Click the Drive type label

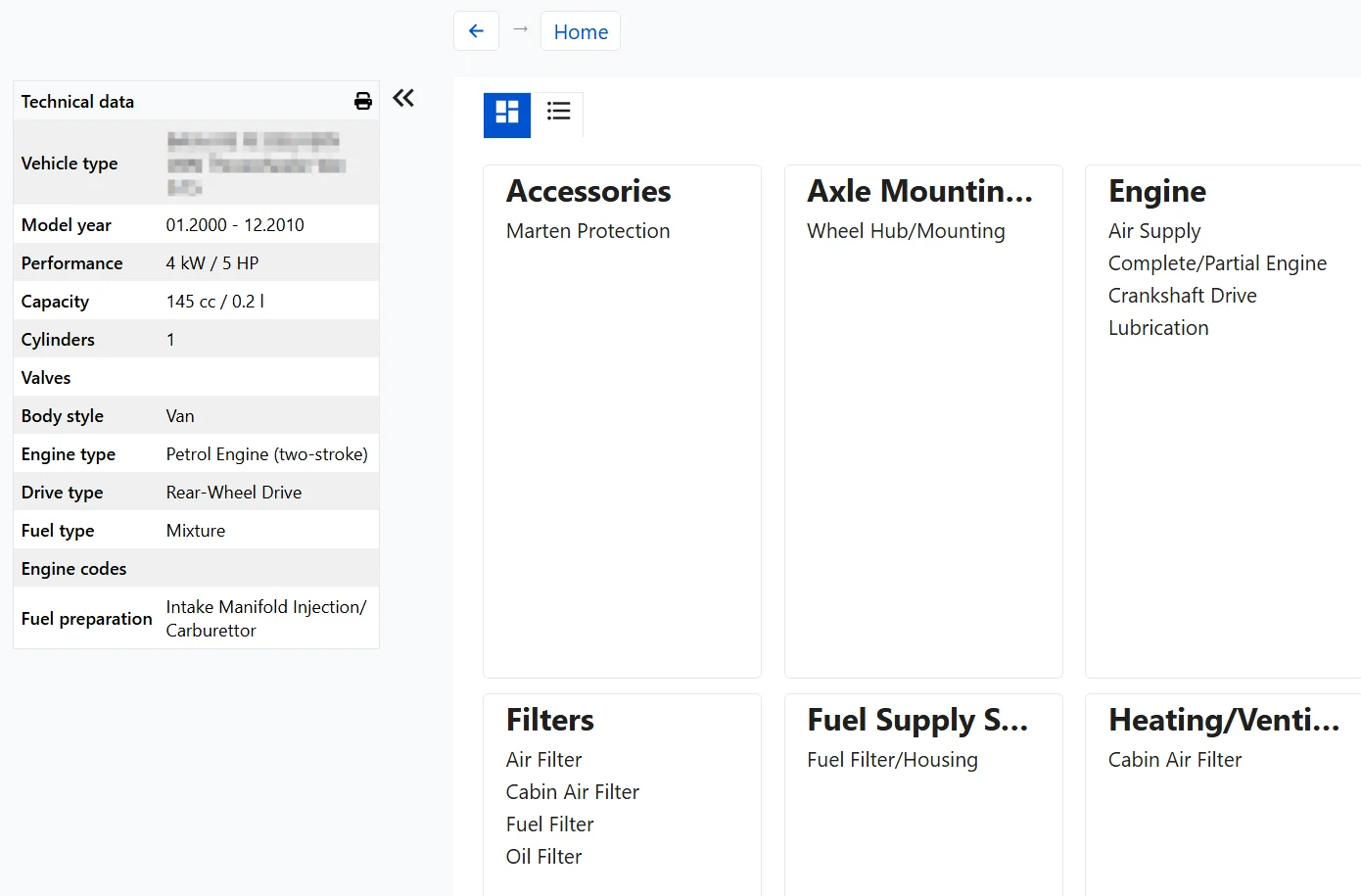(x=62, y=493)
